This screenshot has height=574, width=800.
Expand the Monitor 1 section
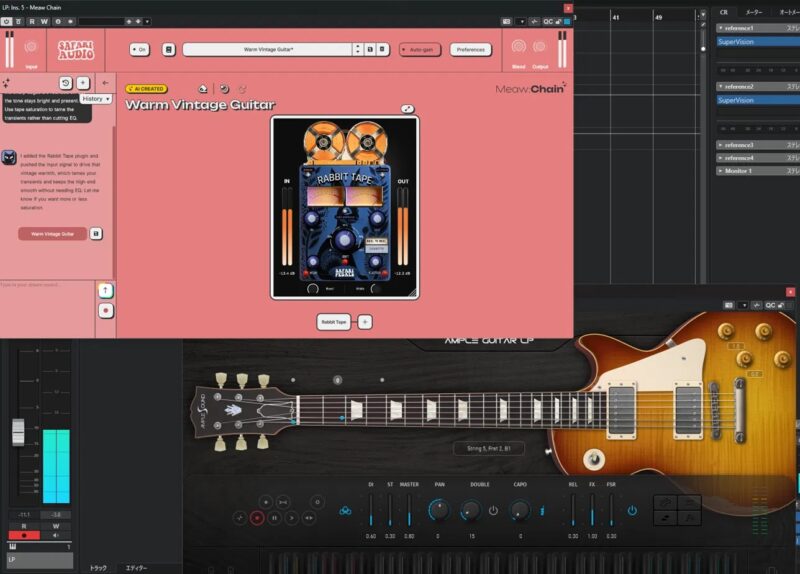click(720, 171)
